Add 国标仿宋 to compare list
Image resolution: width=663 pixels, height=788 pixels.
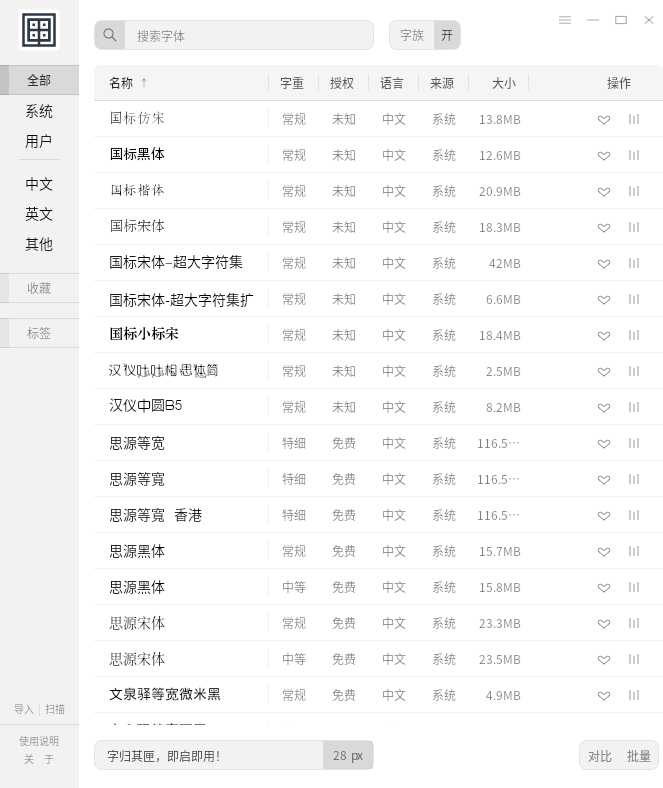(x=634, y=120)
